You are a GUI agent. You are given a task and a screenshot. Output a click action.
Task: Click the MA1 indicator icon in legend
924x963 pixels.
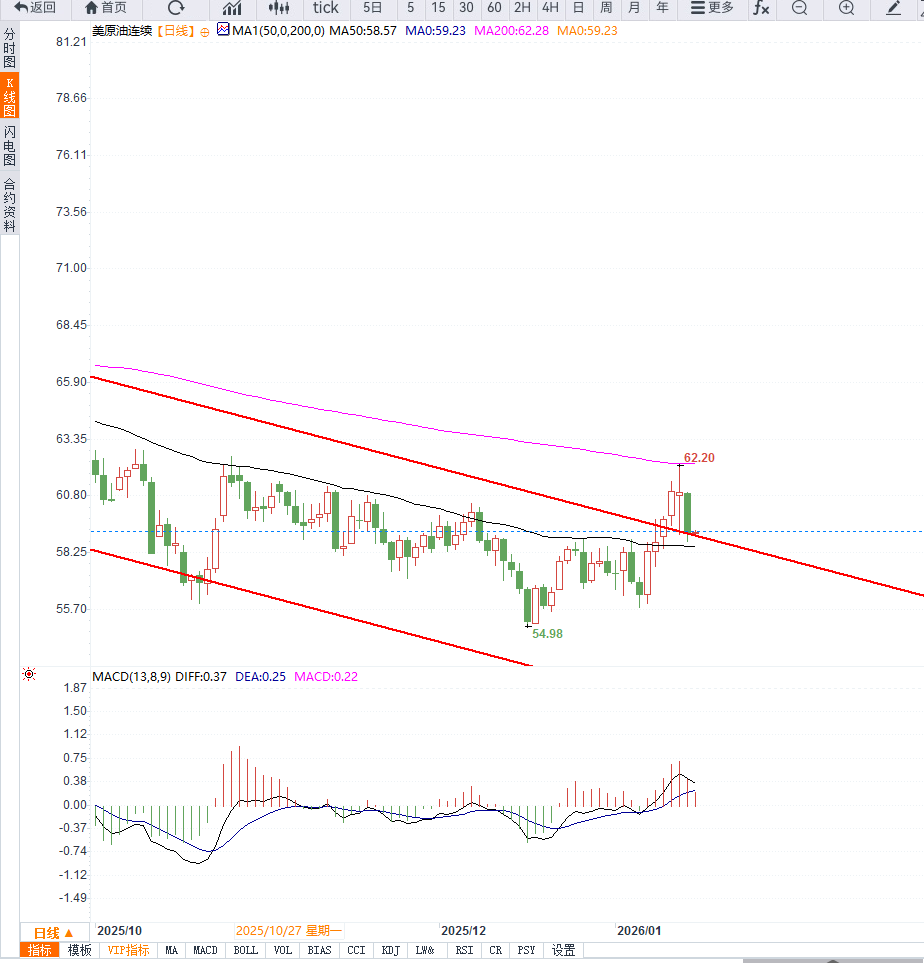223,29
